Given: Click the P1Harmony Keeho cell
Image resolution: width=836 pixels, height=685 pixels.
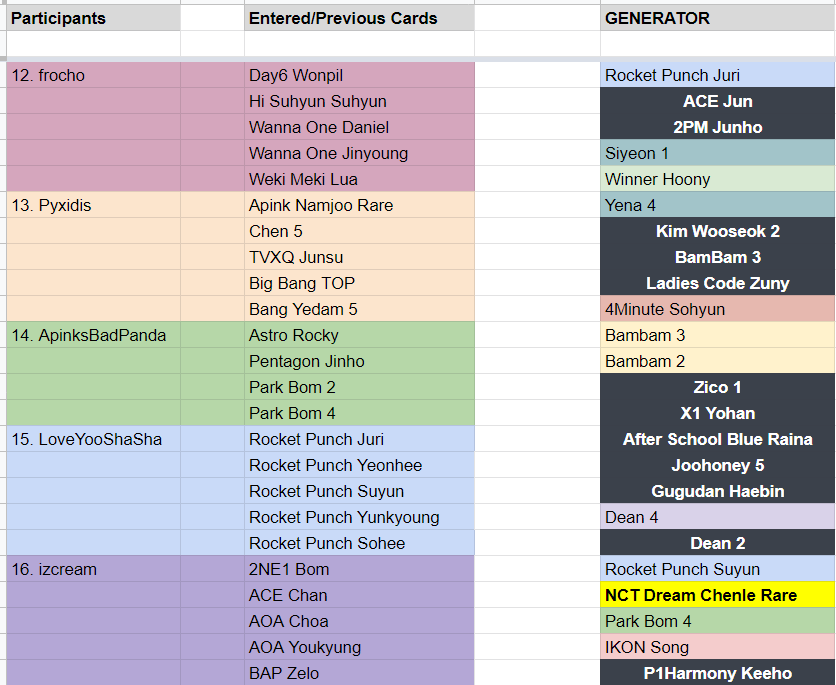Looking at the screenshot, I should coord(718,673).
